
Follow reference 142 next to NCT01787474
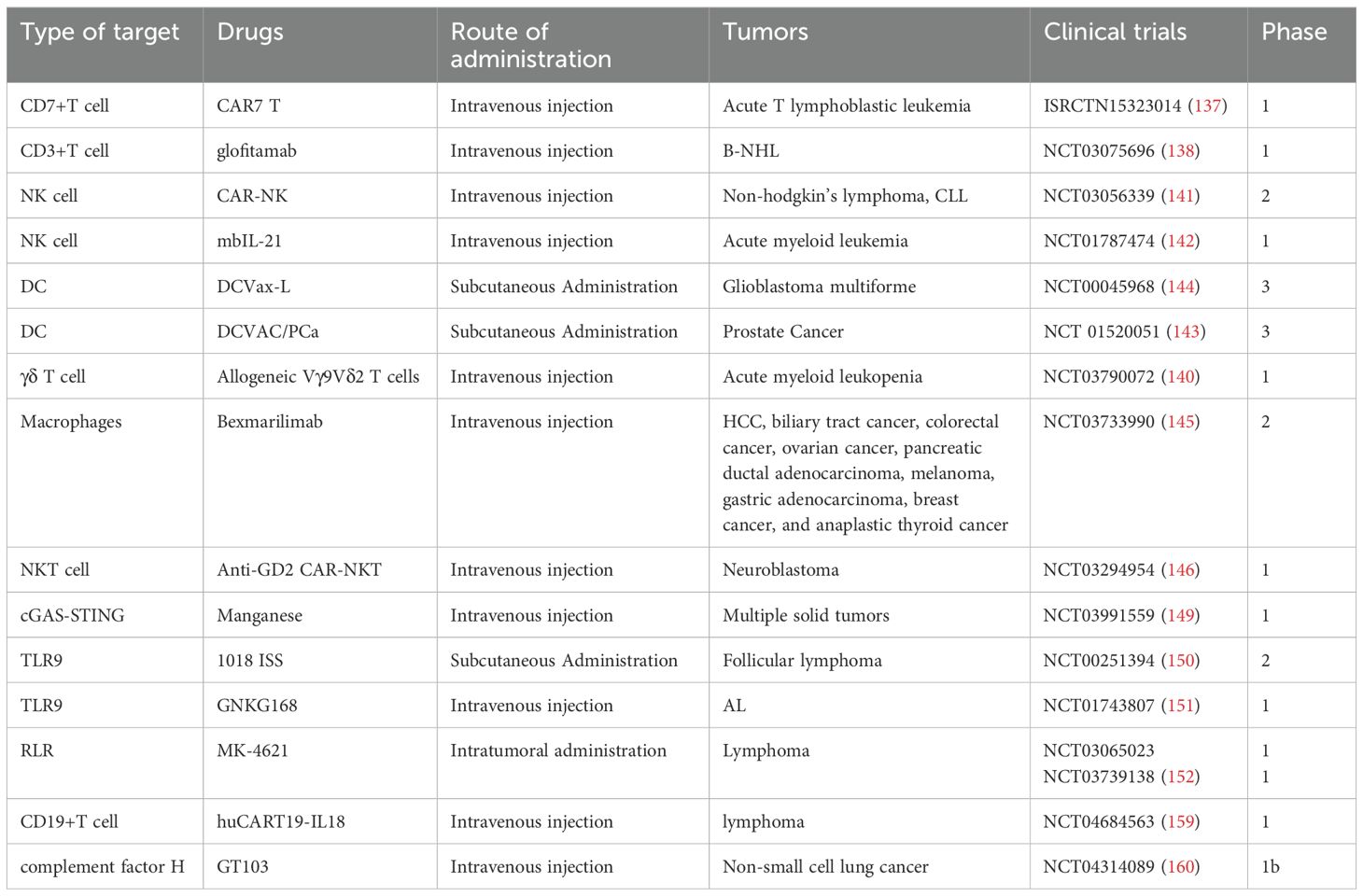pyautogui.click(x=1180, y=241)
